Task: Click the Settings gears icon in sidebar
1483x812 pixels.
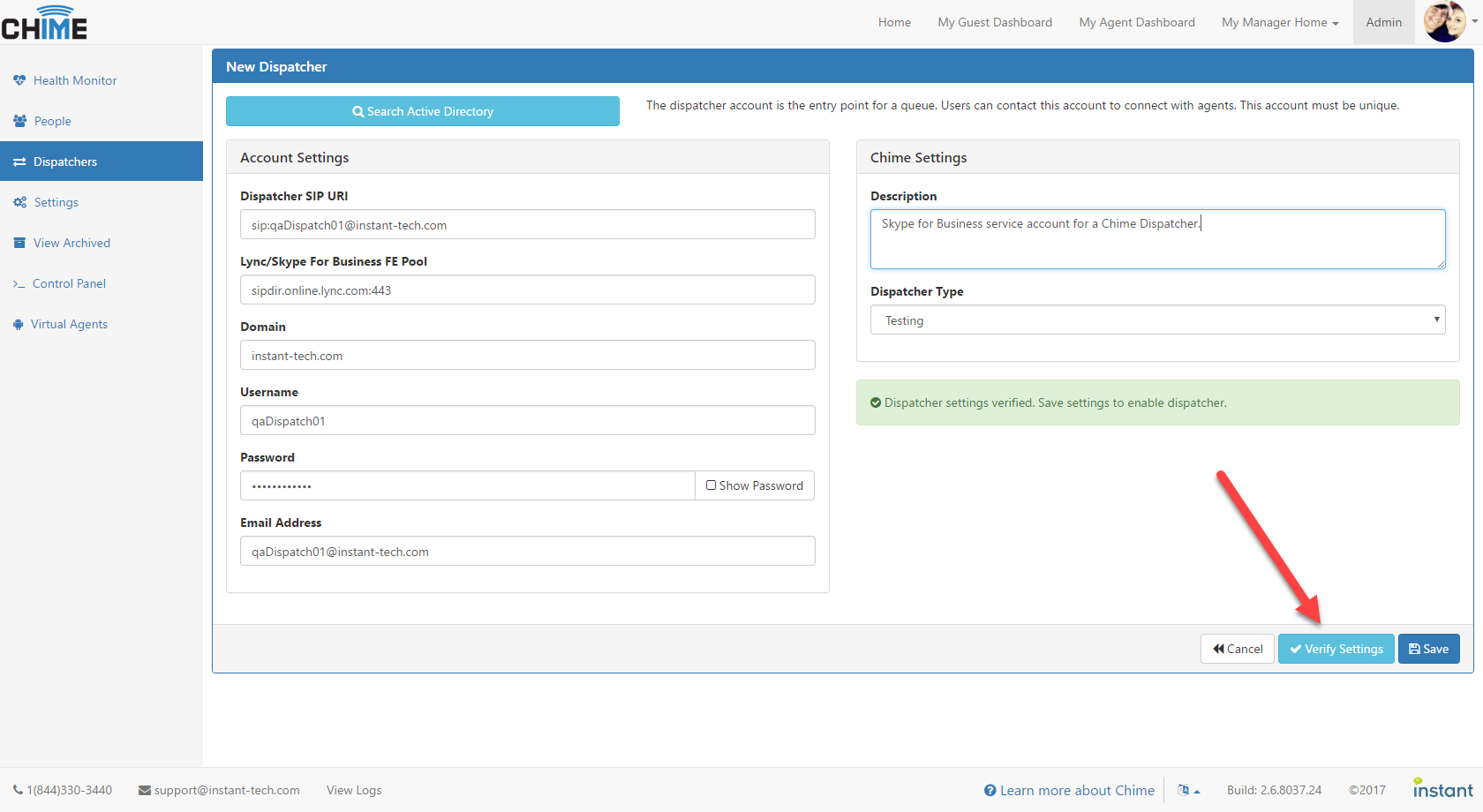Action: pos(19,202)
